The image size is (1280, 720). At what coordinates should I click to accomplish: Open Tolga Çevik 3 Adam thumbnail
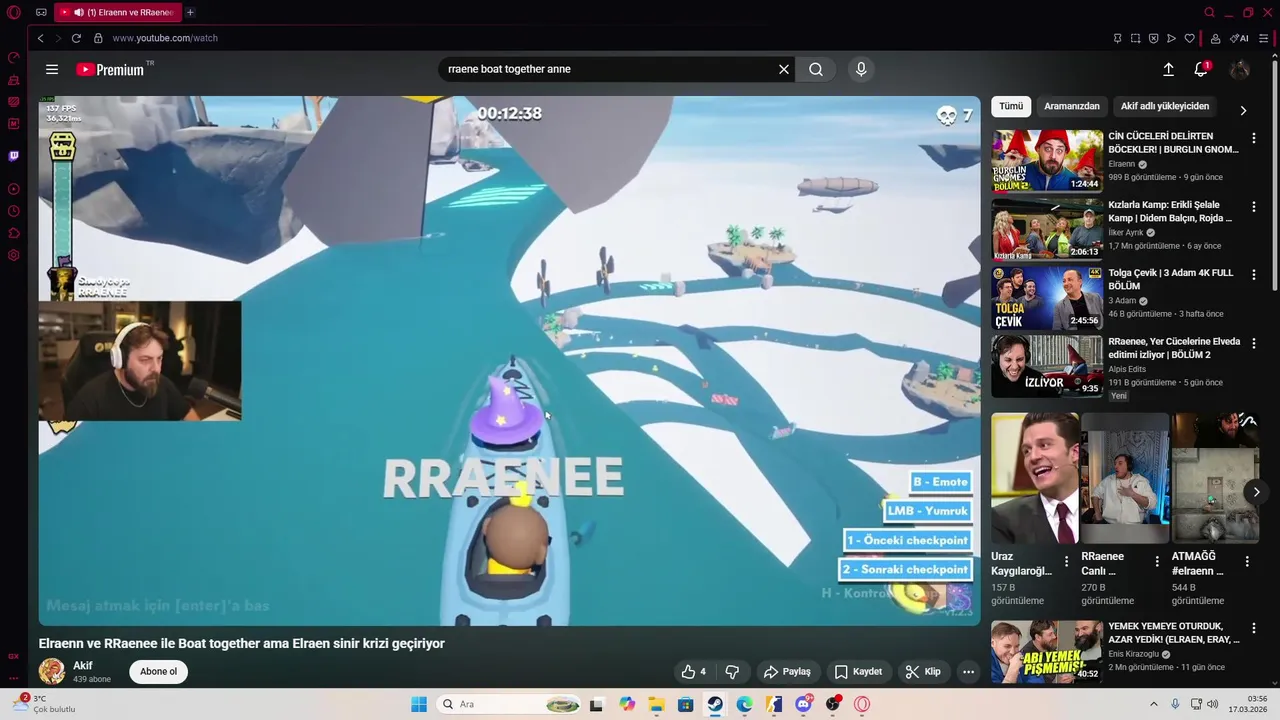click(1047, 298)
